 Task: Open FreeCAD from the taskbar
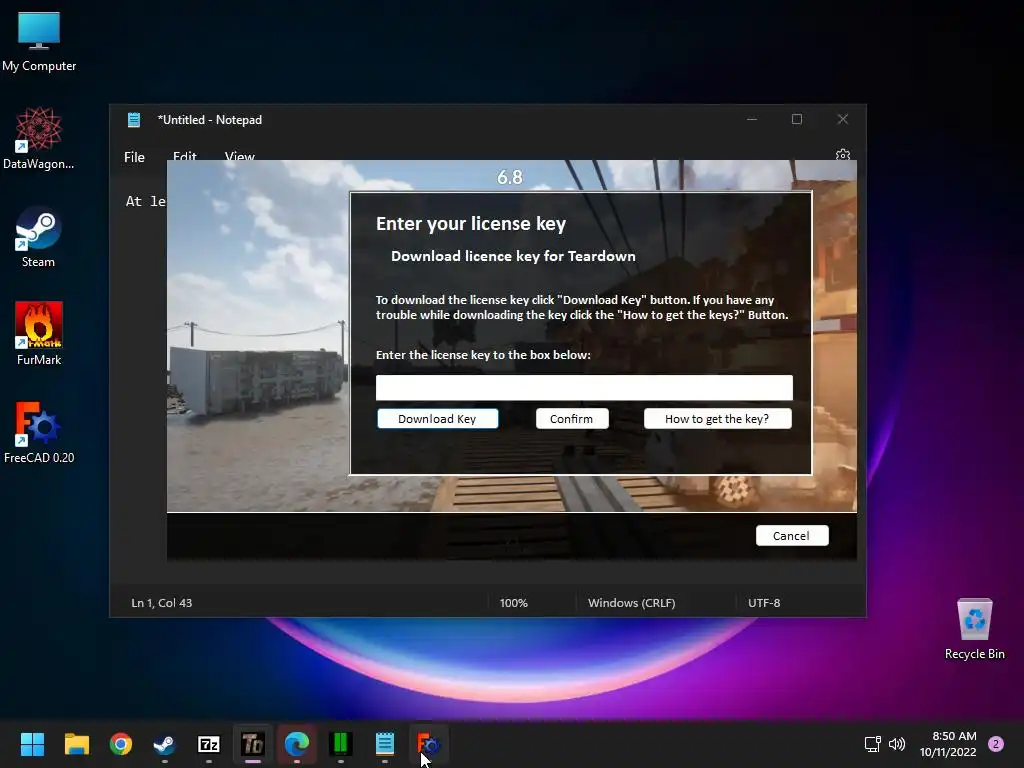click(428, 744)
